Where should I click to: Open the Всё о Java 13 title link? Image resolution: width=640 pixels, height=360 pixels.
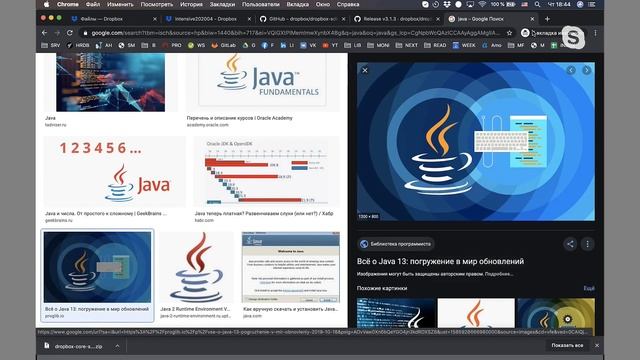click(440, 261)
